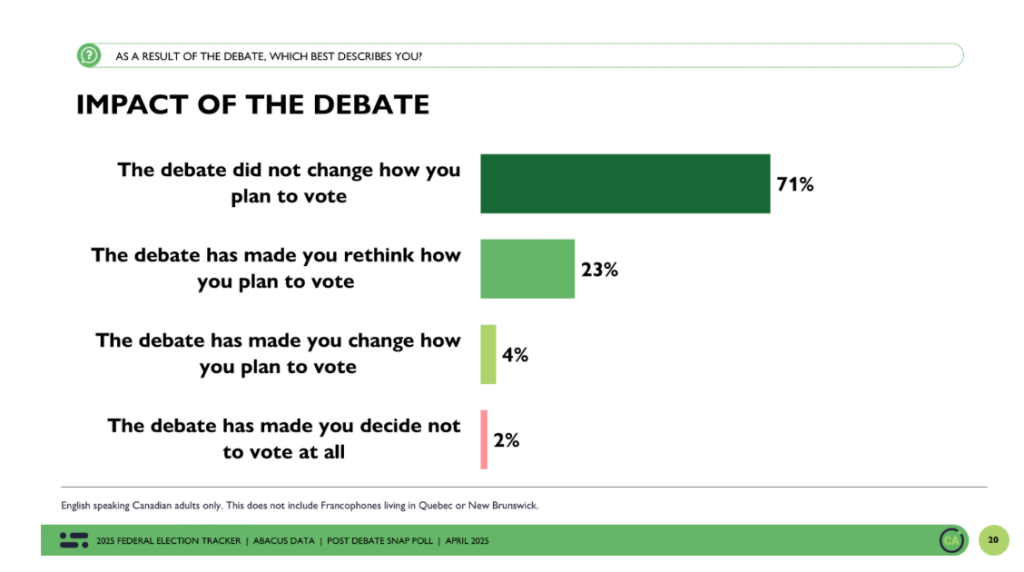This screenshot has width=1024, height=572.
Task: Click 'made you rethink' category label
Action: point(276,268)
